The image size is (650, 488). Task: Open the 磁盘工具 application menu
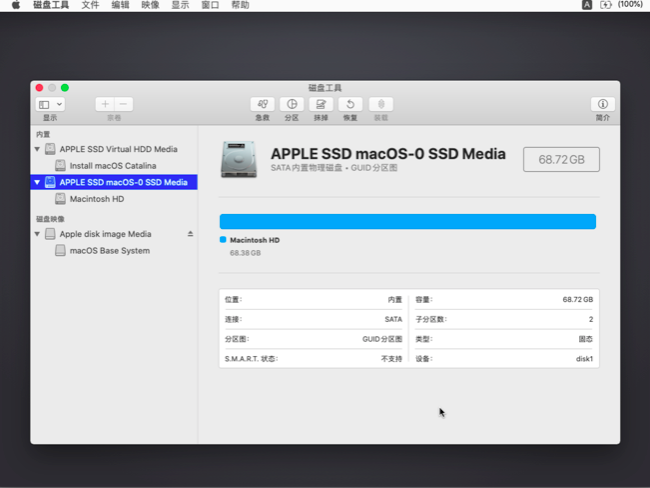tap(51, 5)
